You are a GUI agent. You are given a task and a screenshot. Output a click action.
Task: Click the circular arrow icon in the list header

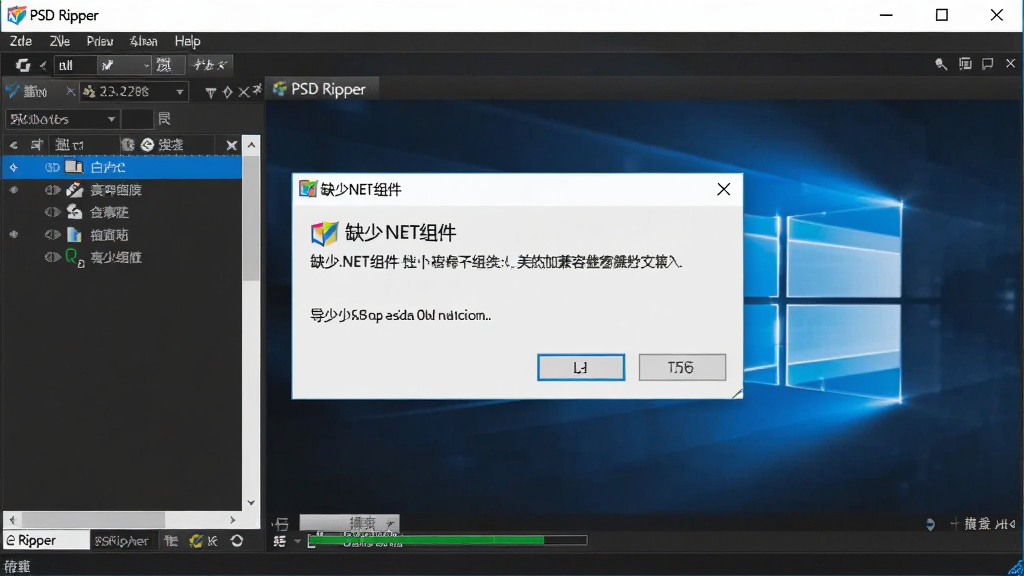148,145
